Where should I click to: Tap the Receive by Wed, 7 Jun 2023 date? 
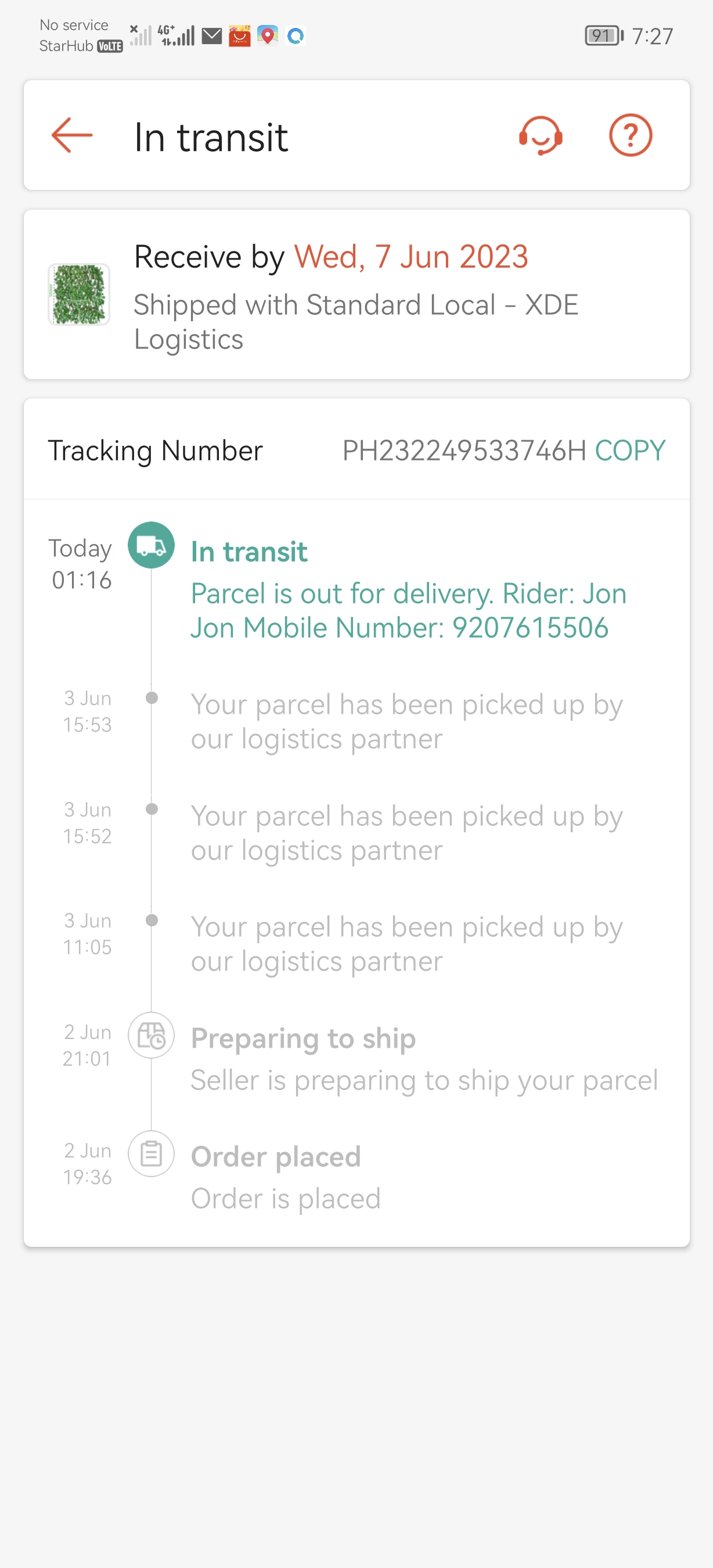tap(410, 256)
